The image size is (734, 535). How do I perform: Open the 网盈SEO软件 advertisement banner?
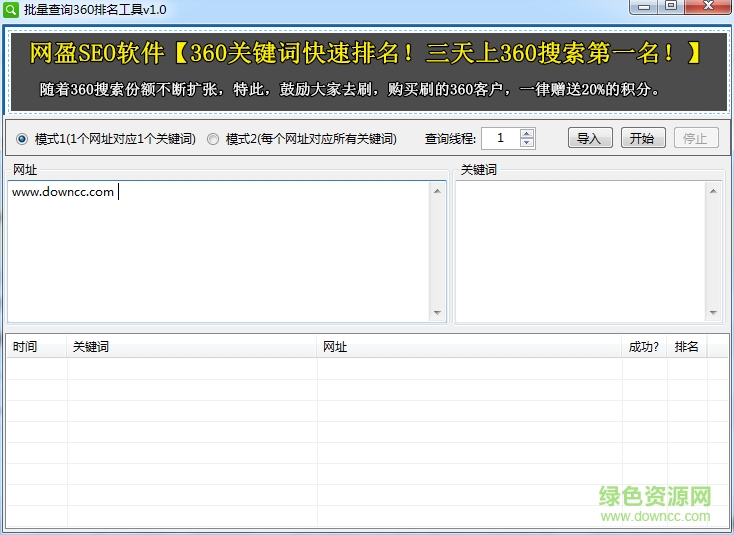click(369, 72)
